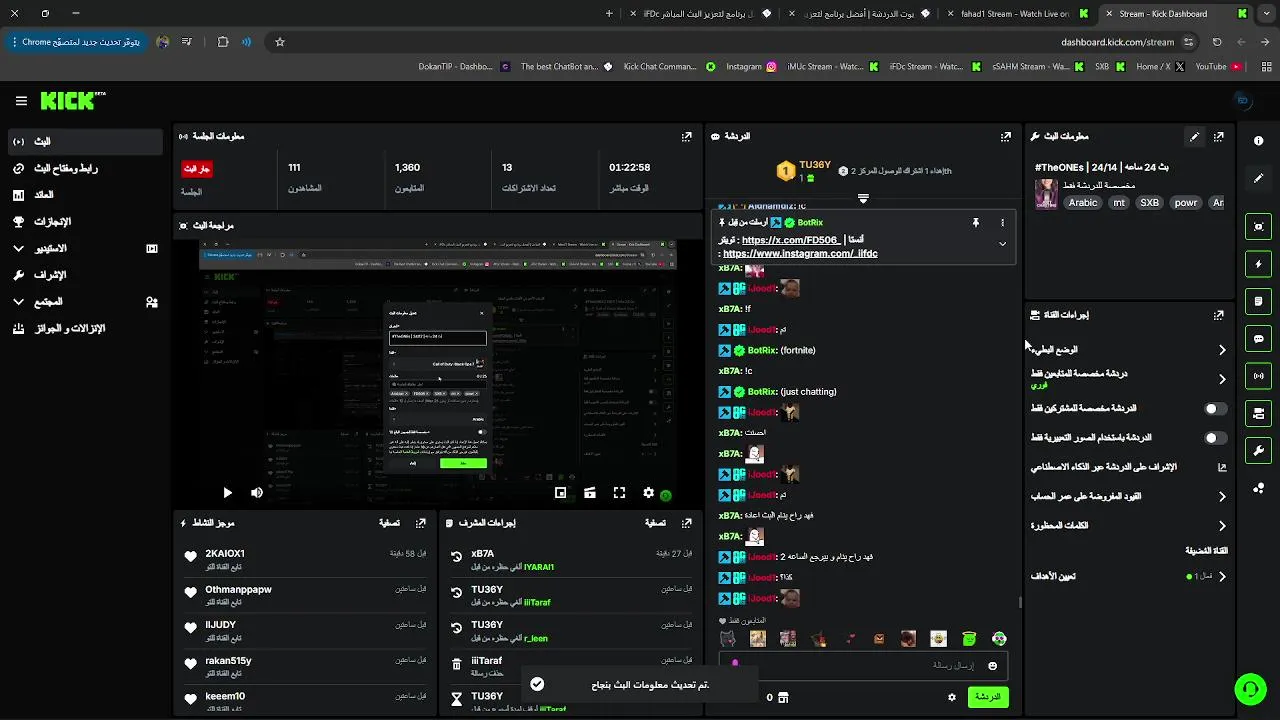Toggle the channel actions widget in sidebar
The height and width of the screenshot is (720, 1280).
coord(1259,413)
